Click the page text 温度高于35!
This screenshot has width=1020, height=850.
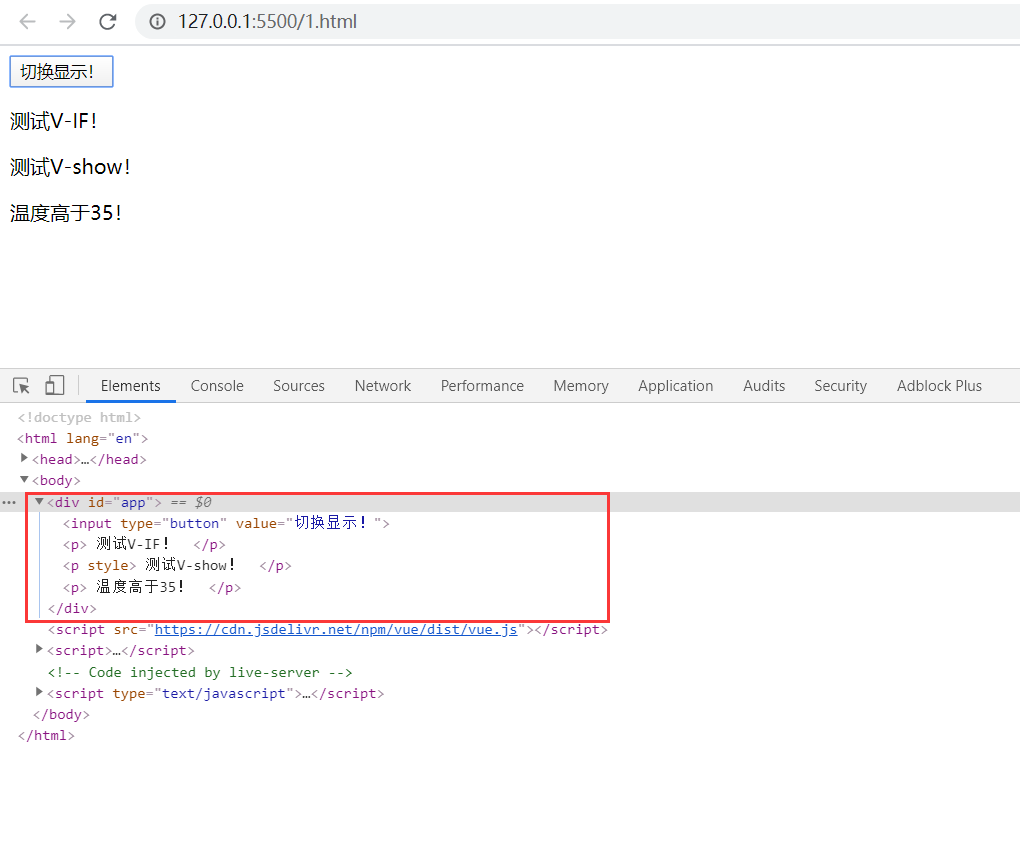pyautogui.click(x=66, y=213)
